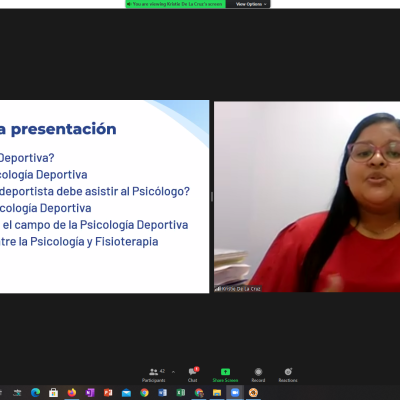The image size is (400, 400).
Task: Click the line 'tre la Psicología y Fisioterapia'
Action: click(x=79, y=242)
